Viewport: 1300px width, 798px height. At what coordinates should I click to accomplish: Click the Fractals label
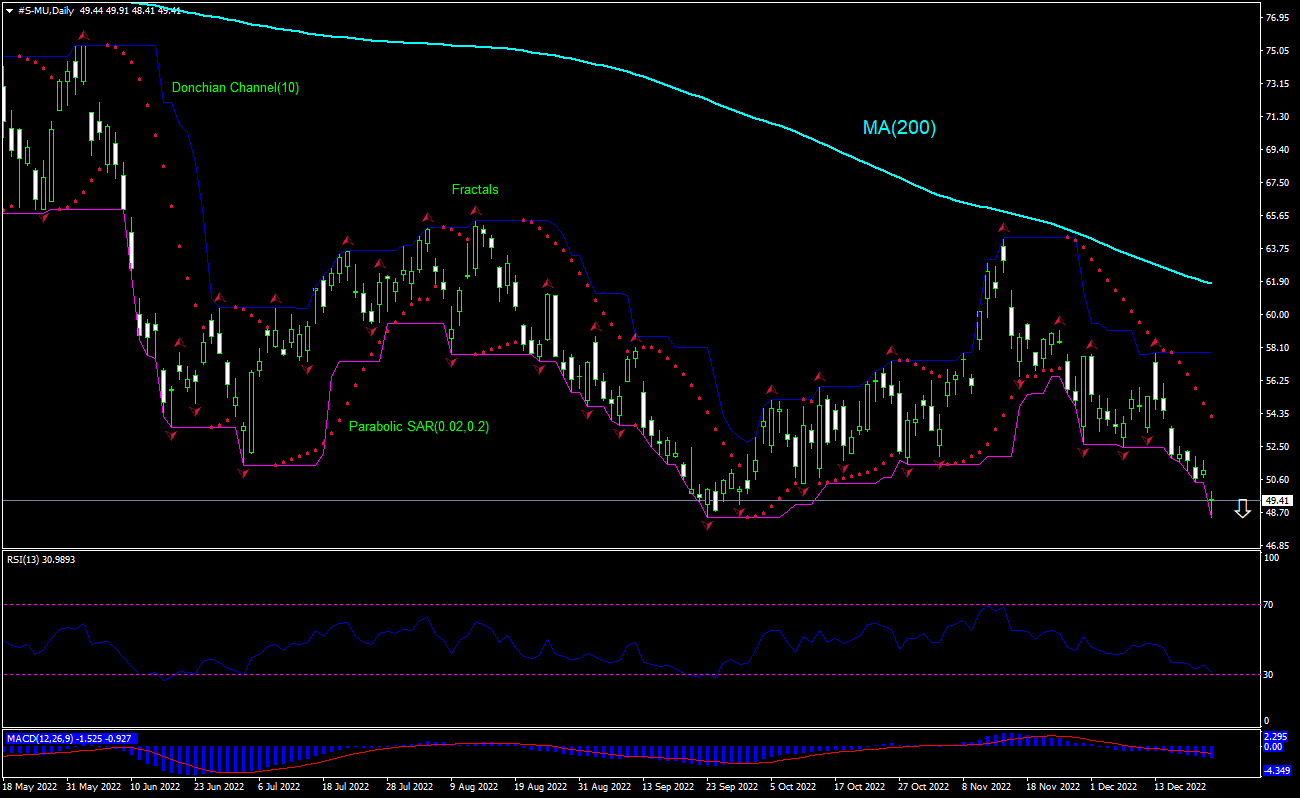475,189
